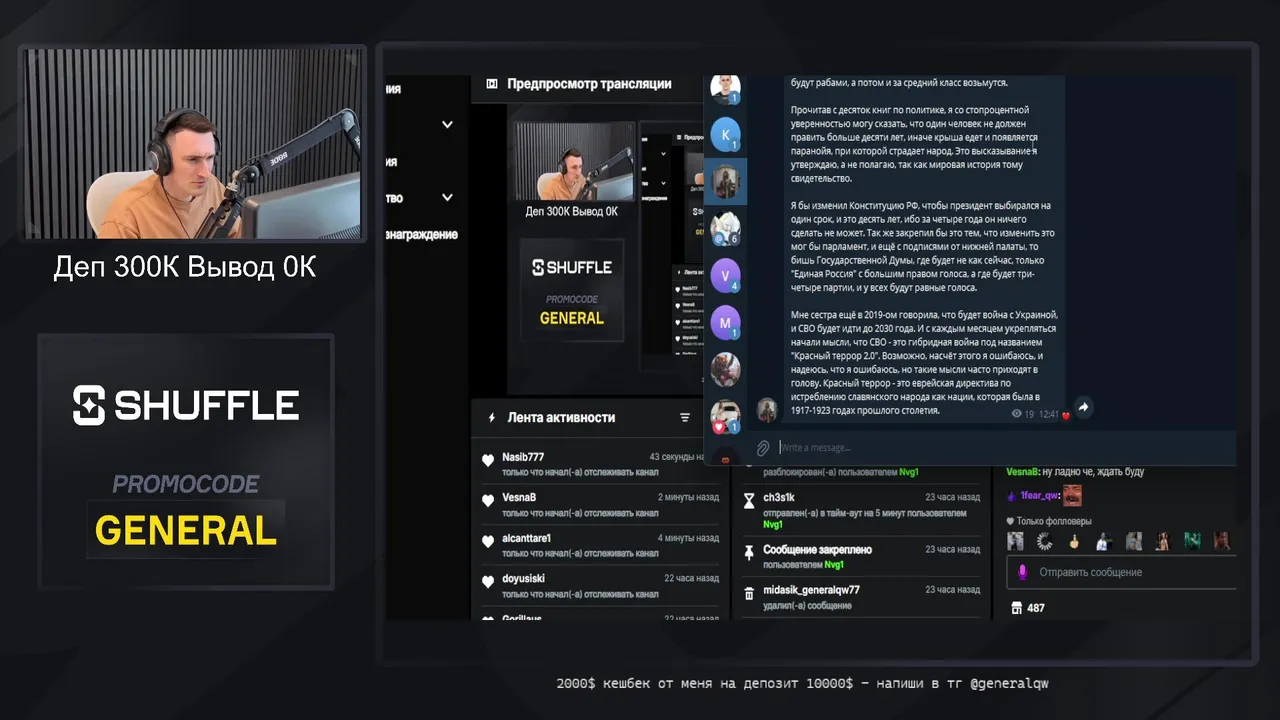The width and height of the screenshot is (1280, 720).
Task: Click heart icon next to alcanttare1
Action: point(488,542)
